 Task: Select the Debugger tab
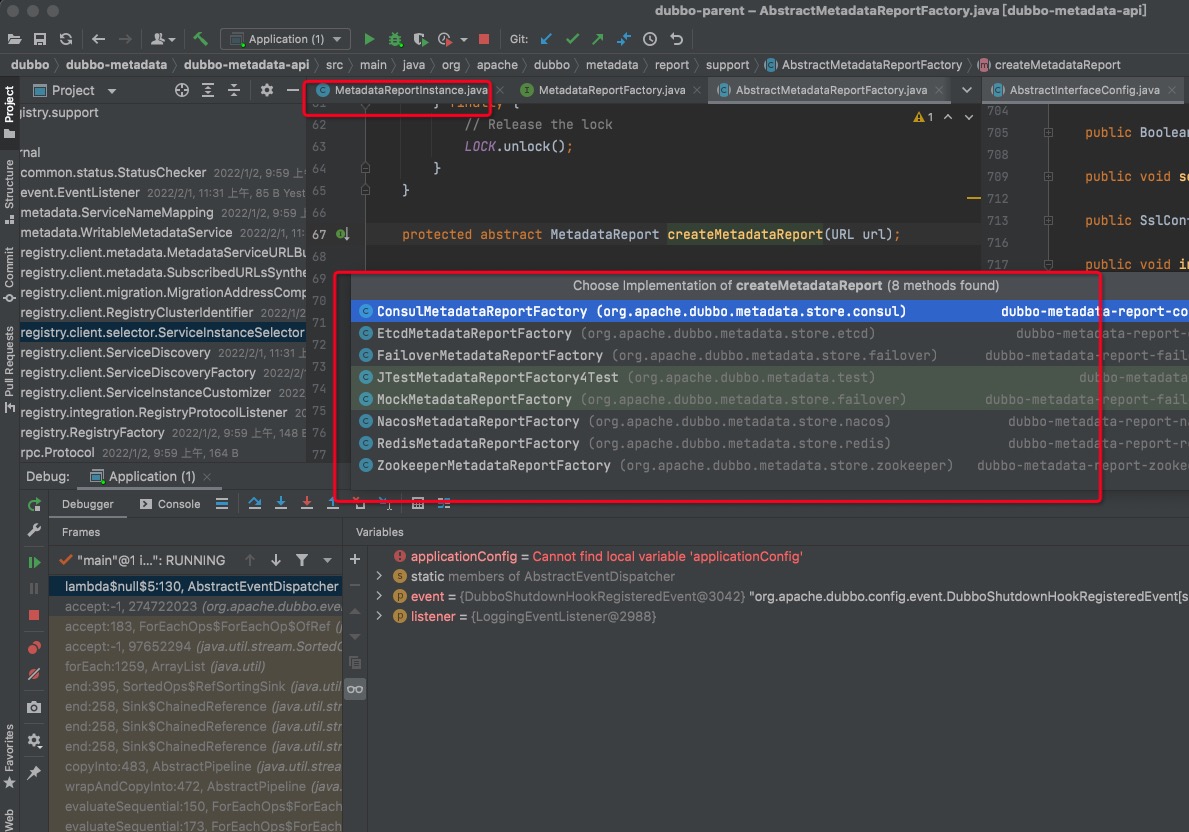point(87,504)
